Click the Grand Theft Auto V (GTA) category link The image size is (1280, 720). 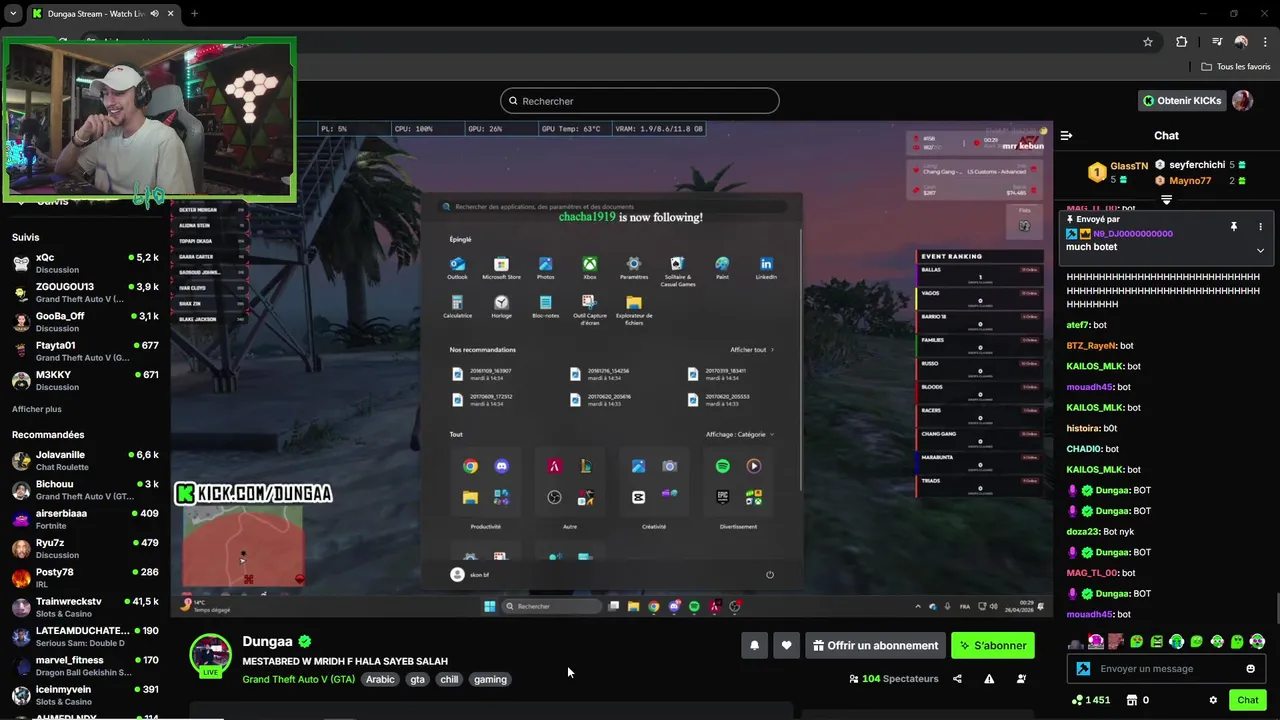pyautogui.click(x=298, y=679)
